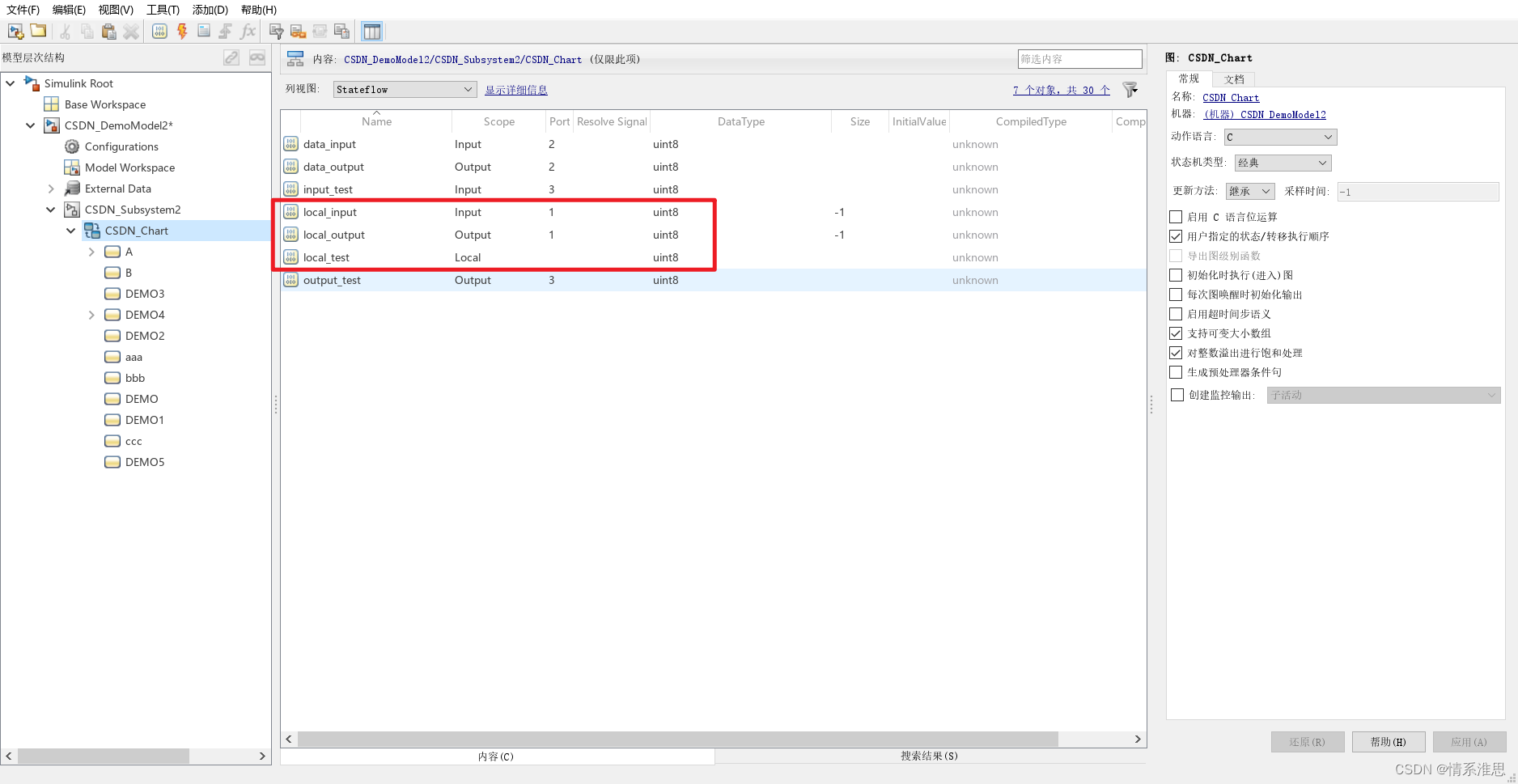Image resolution: width=1518 pixels, height=784 pixels.
Task: Click the 帮助(H) button
Action: coord(1389,742)
